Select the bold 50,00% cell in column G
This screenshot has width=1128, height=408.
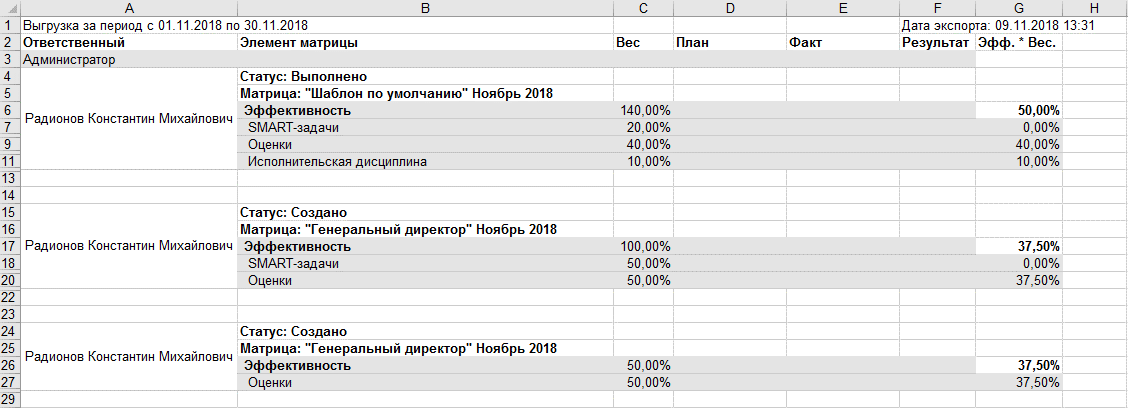coord(1038,110)
